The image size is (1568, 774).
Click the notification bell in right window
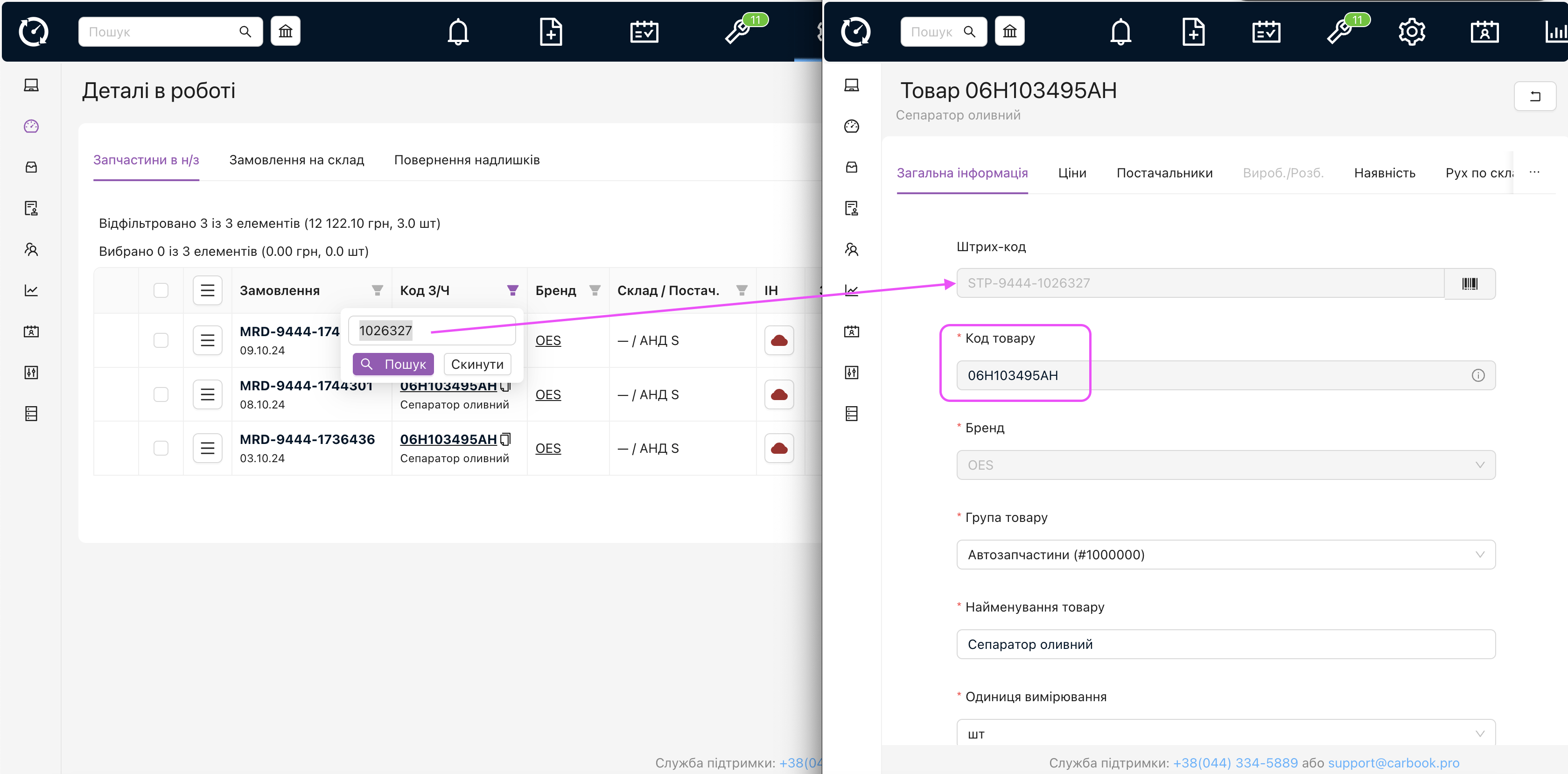[x=1120, y=31]
